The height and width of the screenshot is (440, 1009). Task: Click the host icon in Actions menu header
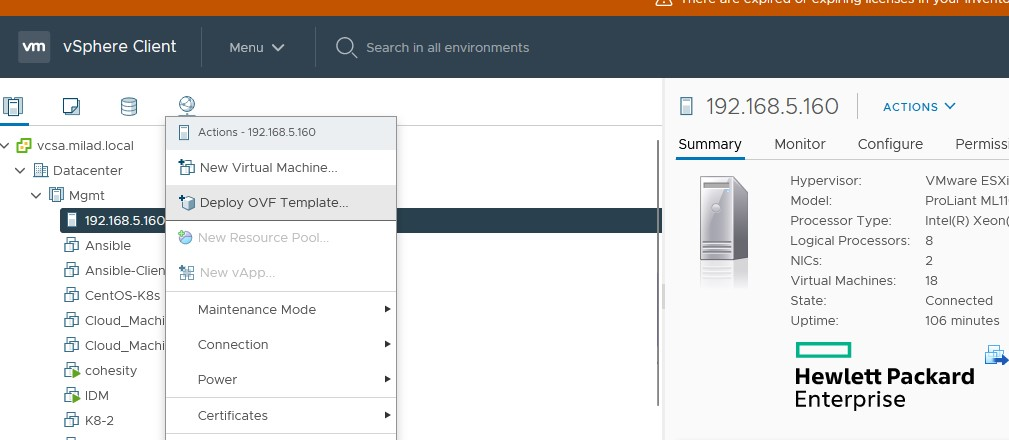[x=185, y=133]
